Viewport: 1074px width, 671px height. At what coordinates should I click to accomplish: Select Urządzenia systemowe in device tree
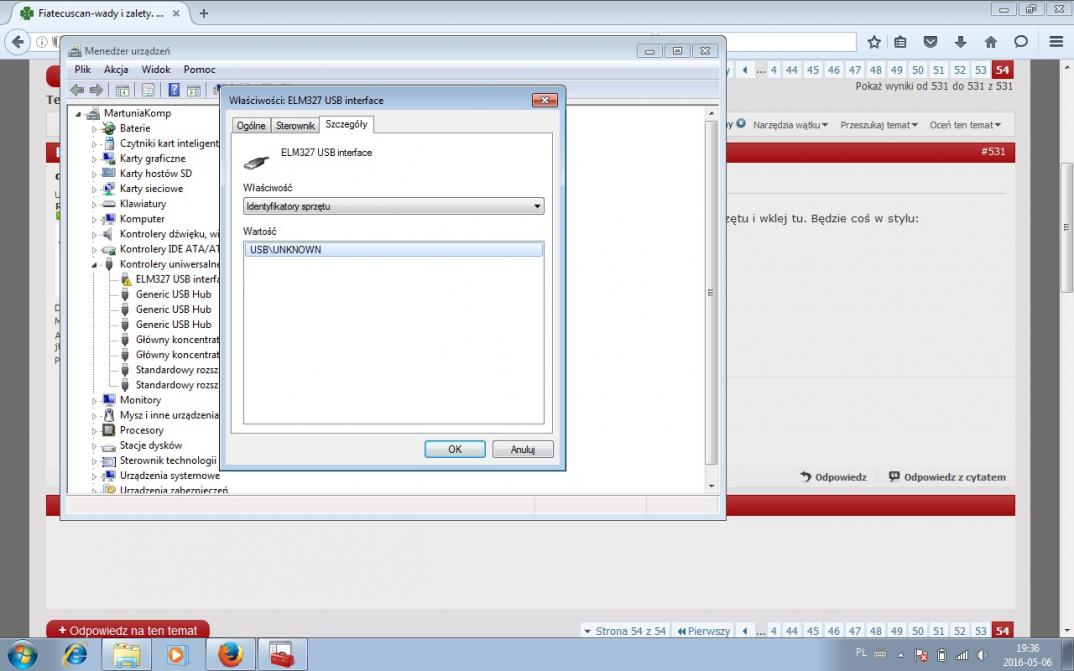coord(170,476)
